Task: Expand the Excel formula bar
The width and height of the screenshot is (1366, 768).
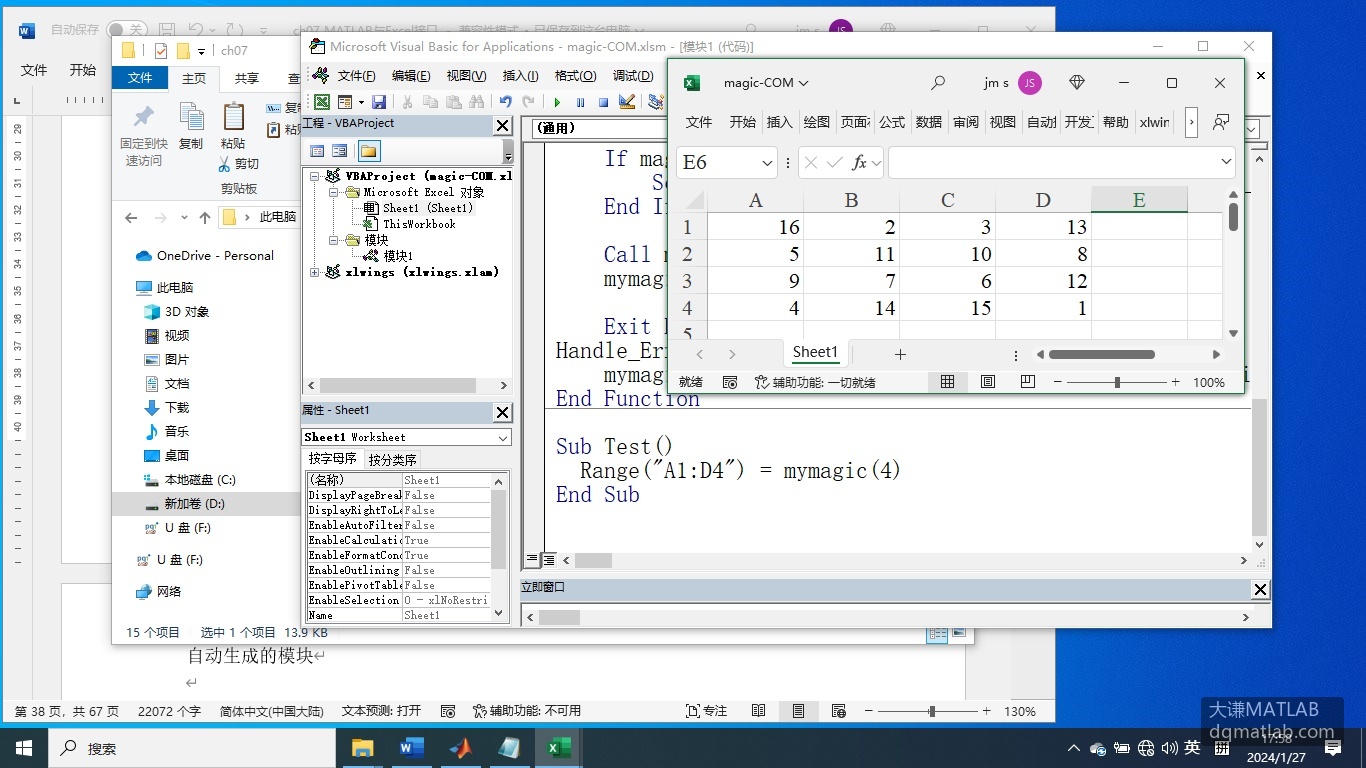Action: click(x=1226, y=162)
